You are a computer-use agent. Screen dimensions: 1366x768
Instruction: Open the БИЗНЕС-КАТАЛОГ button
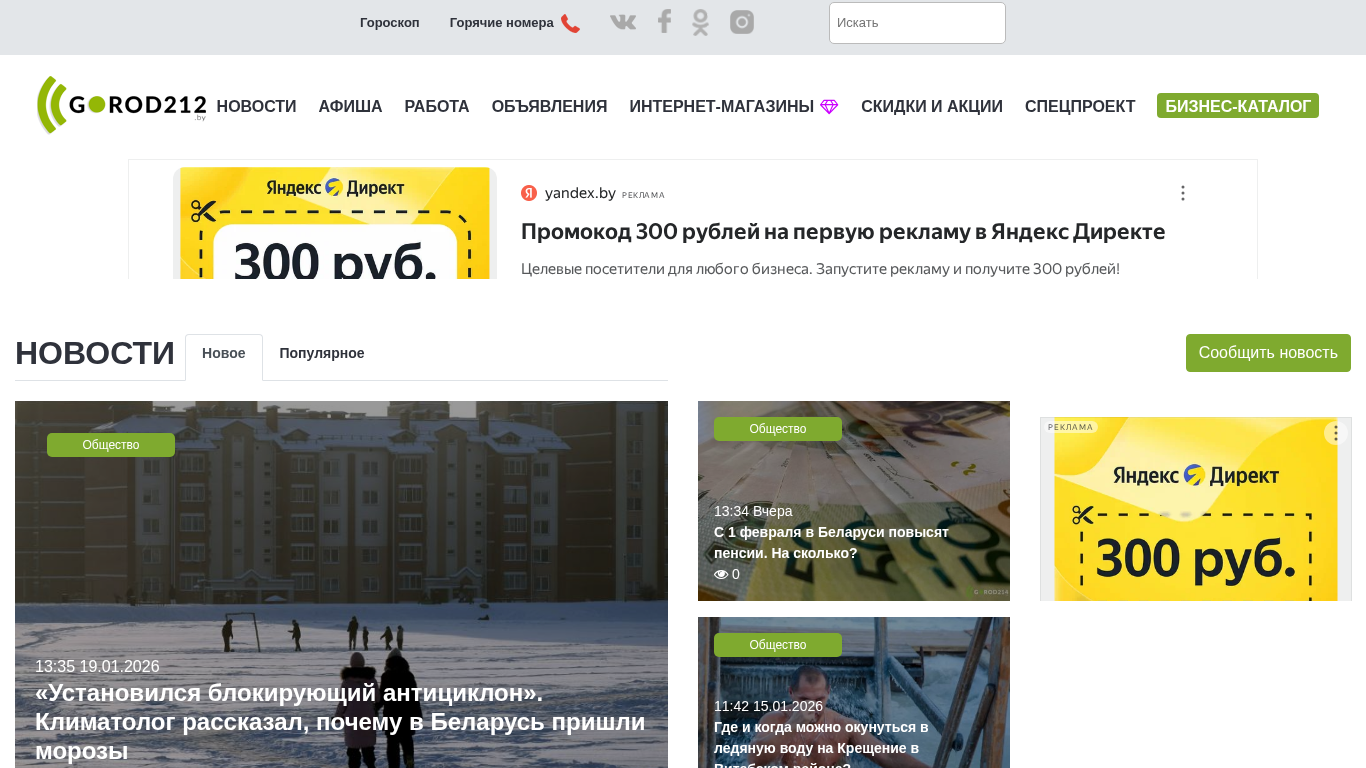click(x=1238, y=106)
